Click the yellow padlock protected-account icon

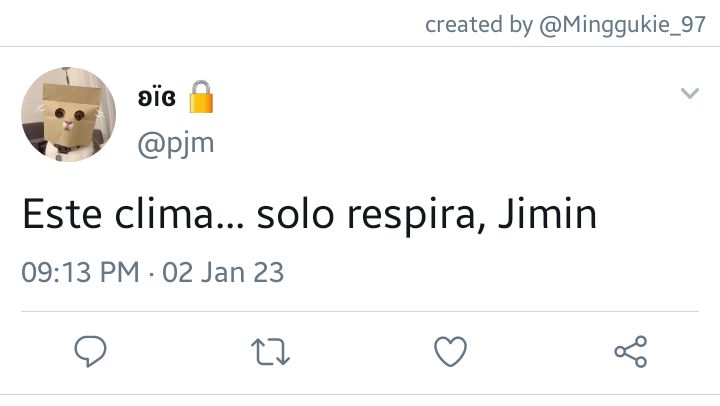[201, 96]
